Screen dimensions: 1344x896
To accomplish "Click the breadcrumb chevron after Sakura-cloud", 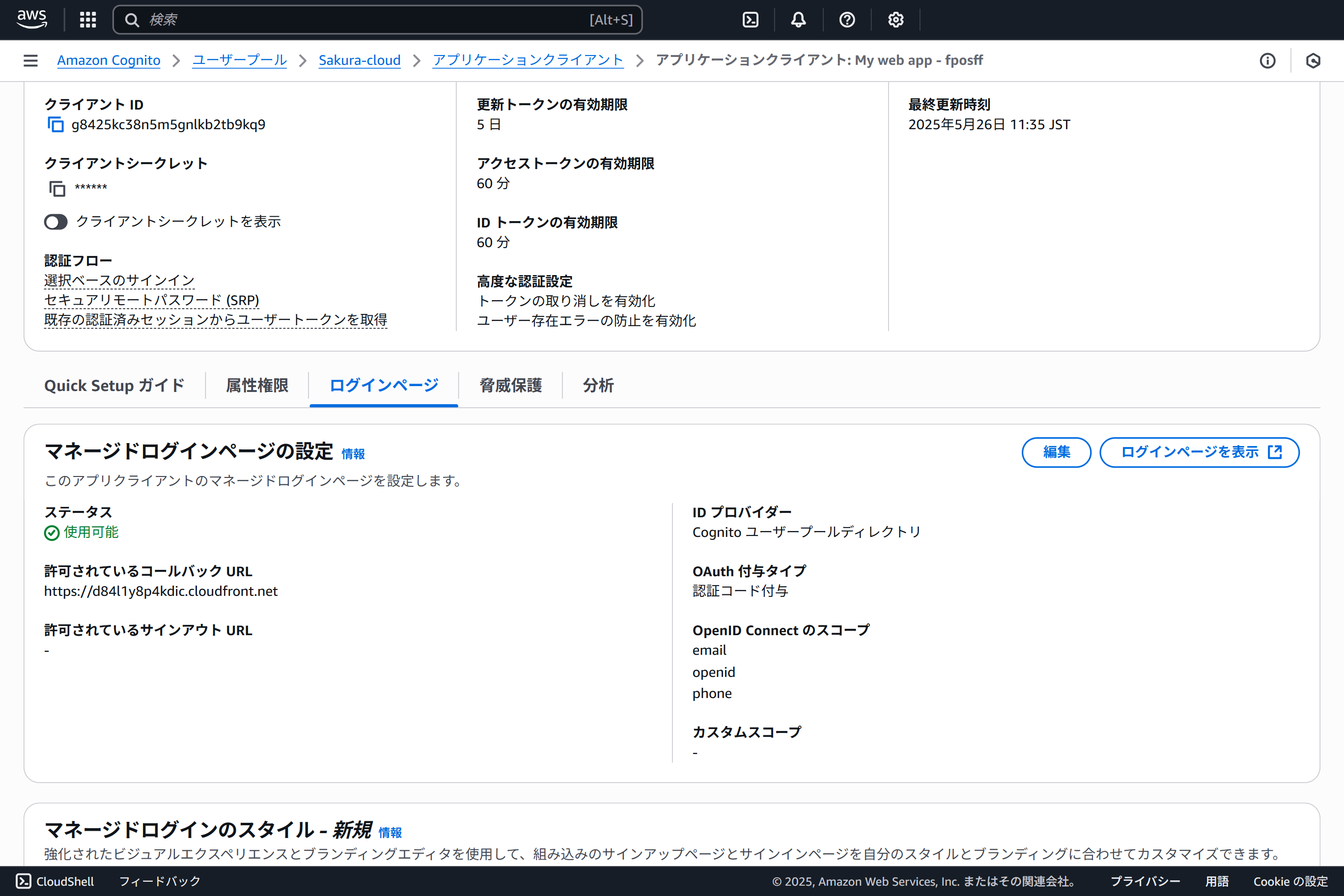I will pos(417,60).
